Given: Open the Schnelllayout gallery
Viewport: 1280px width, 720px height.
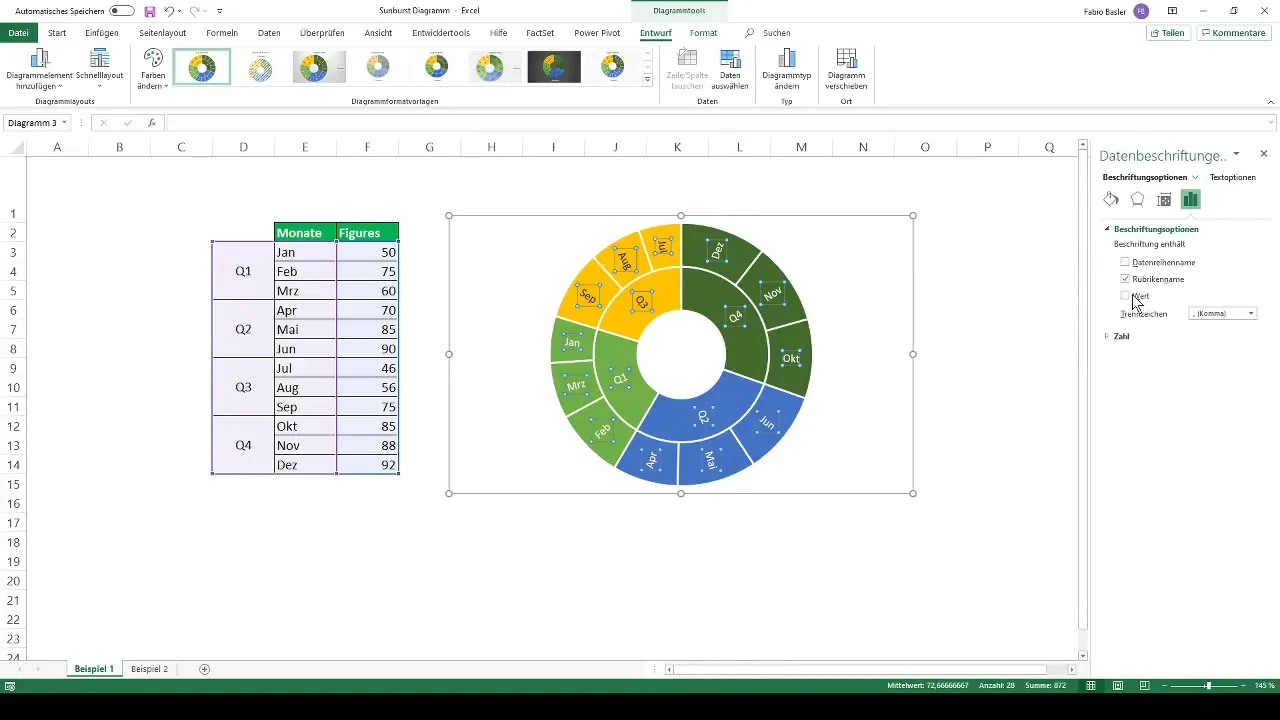Looking at the screenshot, I should pyautogui.click(x=99, y=70).
